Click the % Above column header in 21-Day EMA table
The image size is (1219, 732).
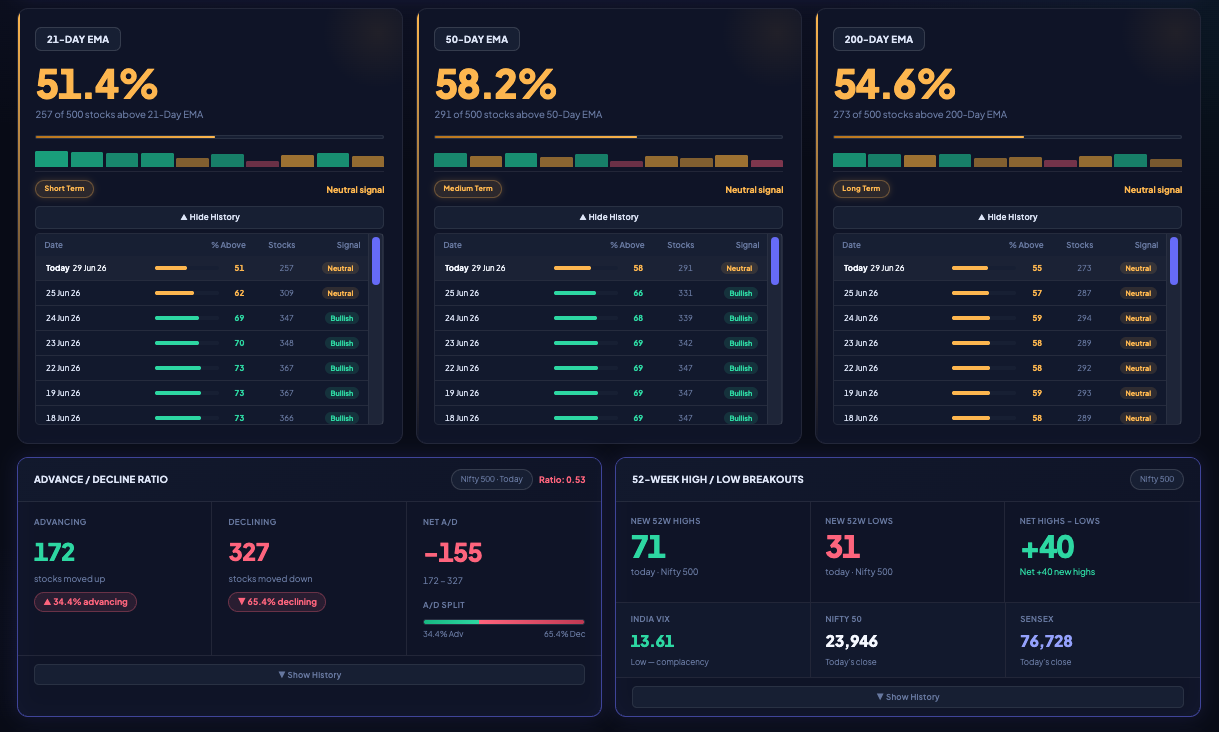click(x=228, y=245)
